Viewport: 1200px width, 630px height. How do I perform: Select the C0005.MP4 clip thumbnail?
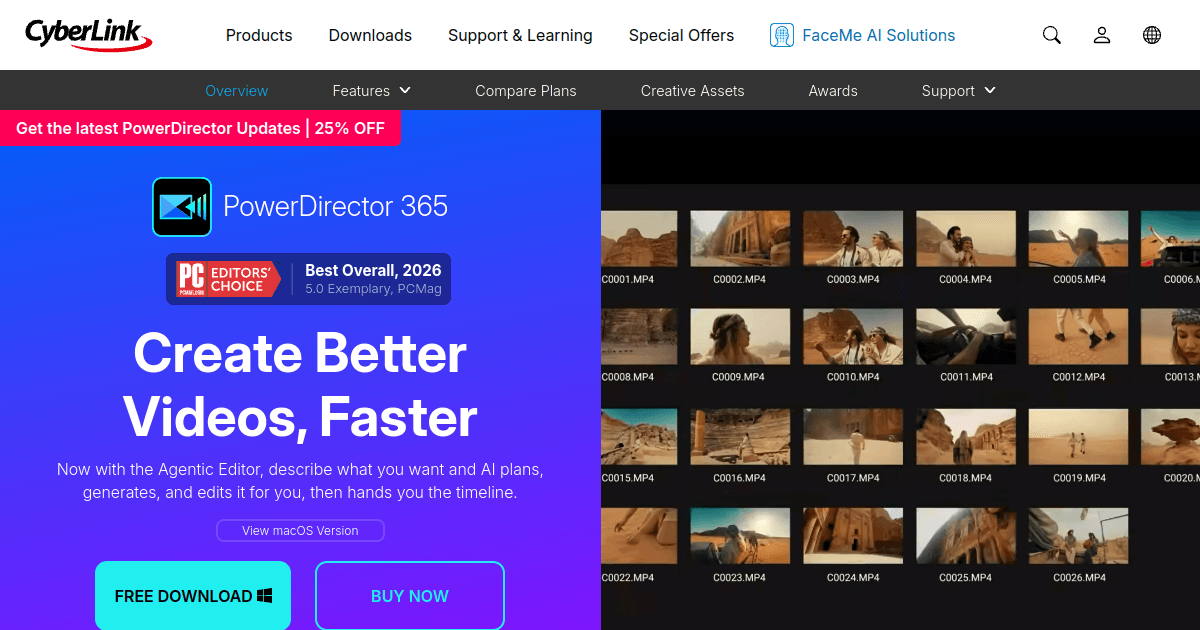tap(1079, 238)
